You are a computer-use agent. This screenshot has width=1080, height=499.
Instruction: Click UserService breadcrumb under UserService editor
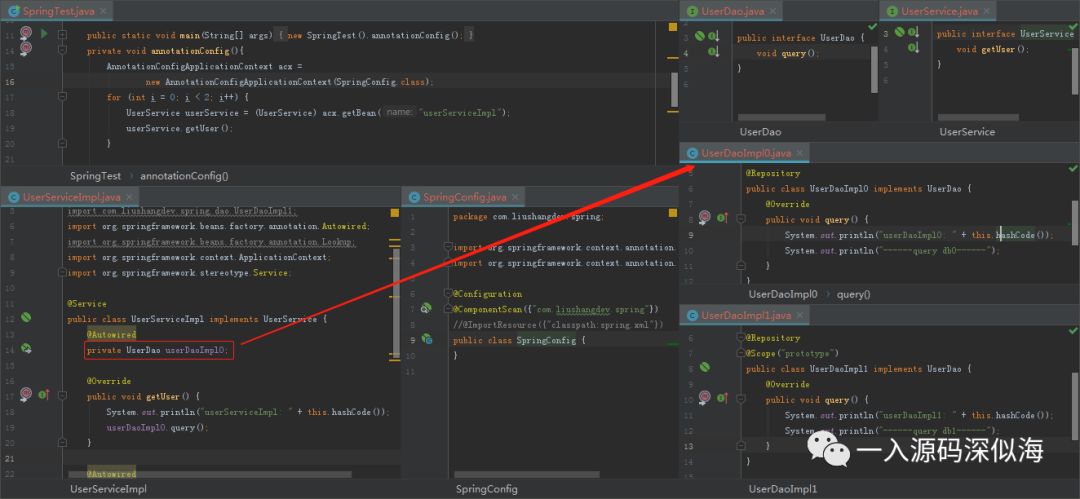(x=967, y=132)
